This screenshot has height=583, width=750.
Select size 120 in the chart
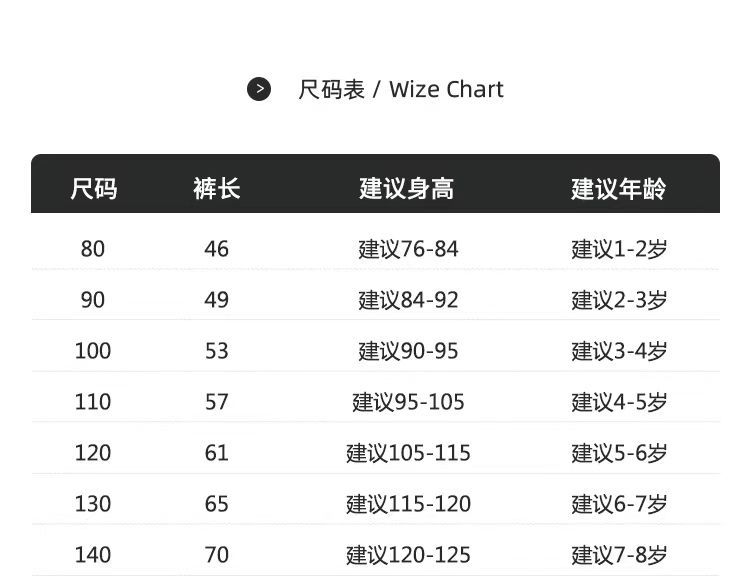tap(93, 453)
